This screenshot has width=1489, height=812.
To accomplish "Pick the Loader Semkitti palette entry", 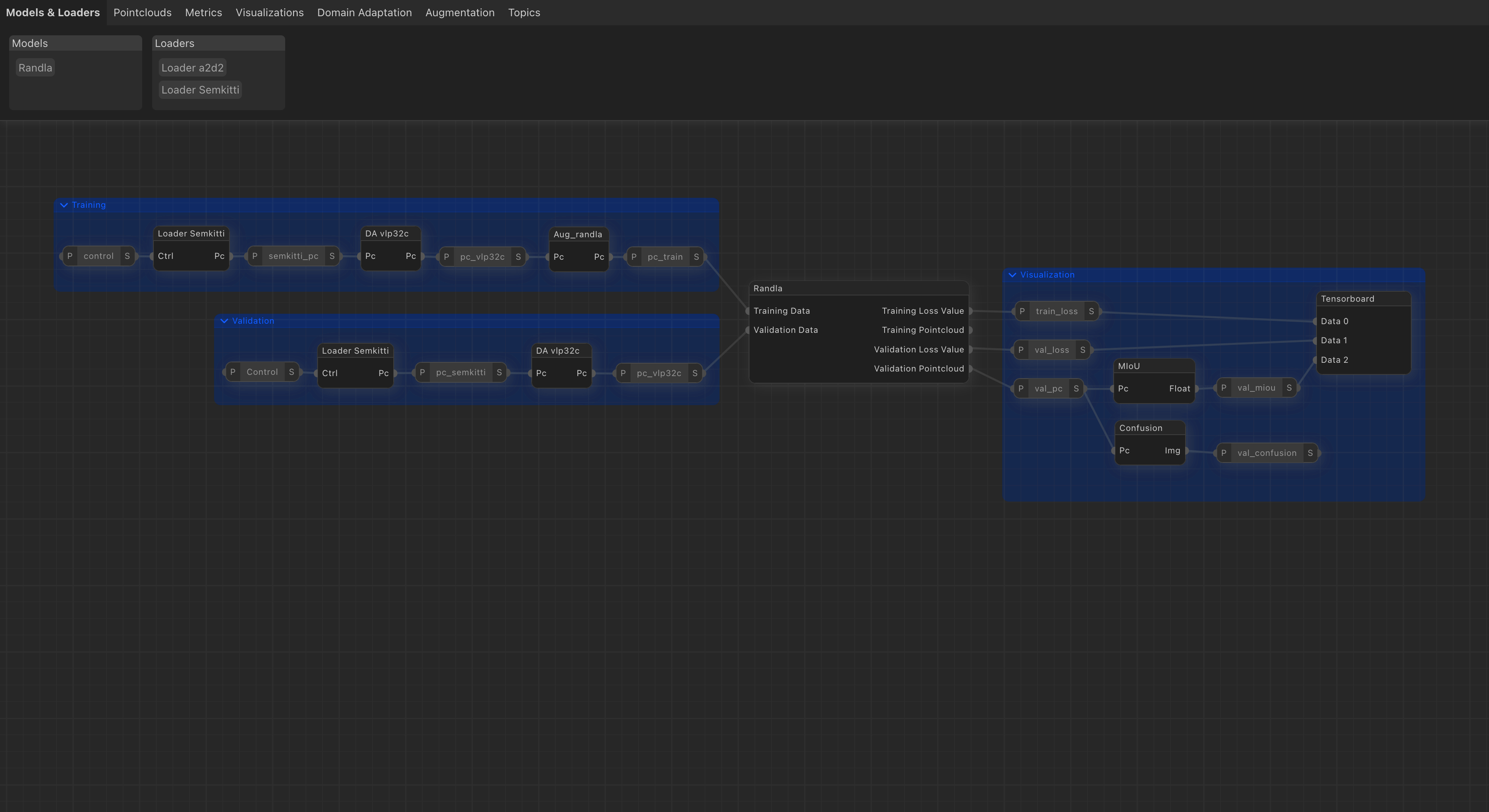I will [x=200, y=90].
